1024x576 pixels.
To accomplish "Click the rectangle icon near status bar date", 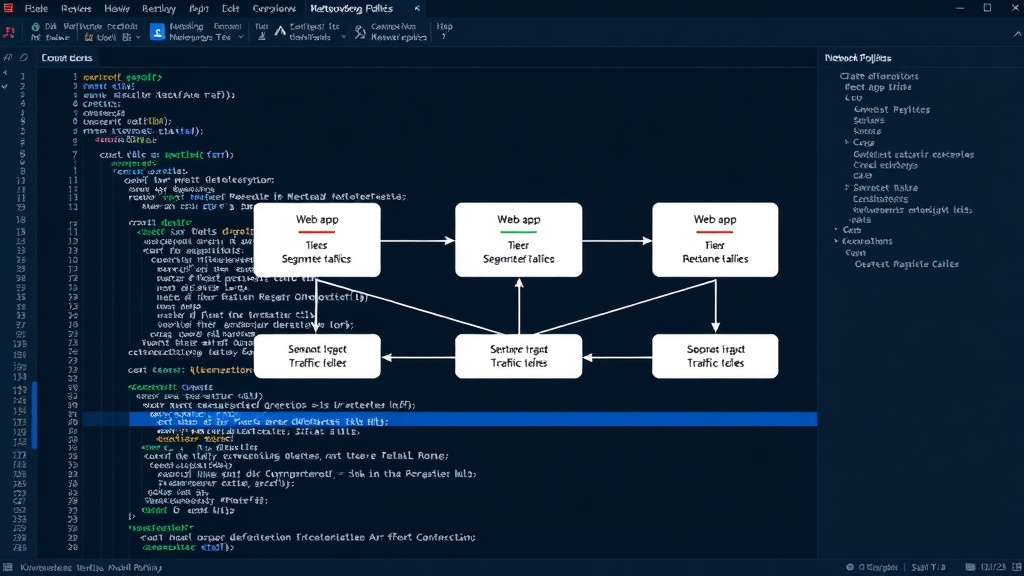I will [970, 567].
